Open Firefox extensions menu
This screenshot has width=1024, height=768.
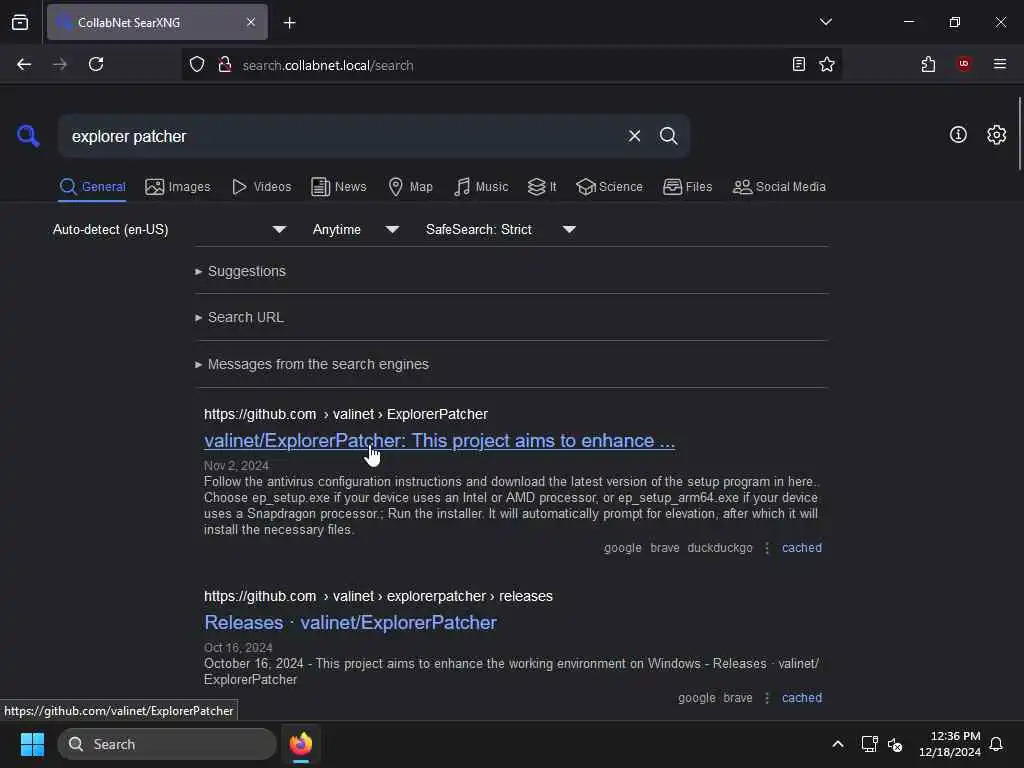pos(928,64)
